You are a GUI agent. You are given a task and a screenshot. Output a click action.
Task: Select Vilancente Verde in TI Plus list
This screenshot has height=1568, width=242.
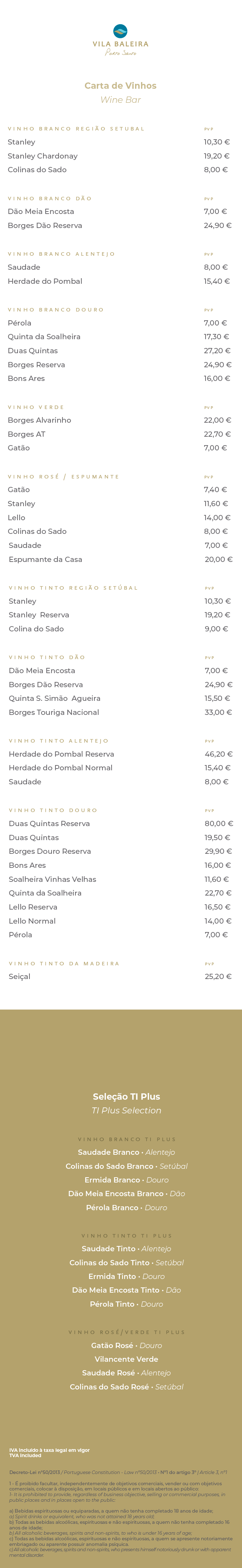[x=127, y=1359]
